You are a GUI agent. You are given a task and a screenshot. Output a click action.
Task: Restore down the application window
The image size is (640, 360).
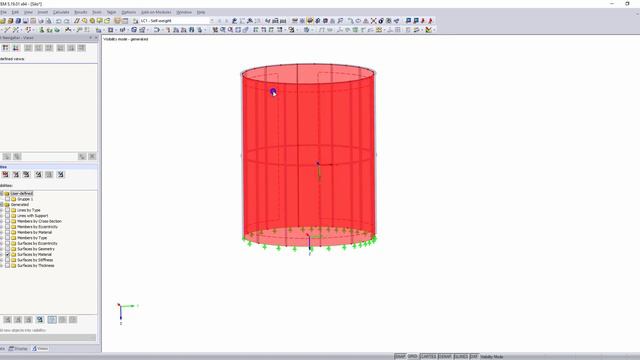pos(627,4)
